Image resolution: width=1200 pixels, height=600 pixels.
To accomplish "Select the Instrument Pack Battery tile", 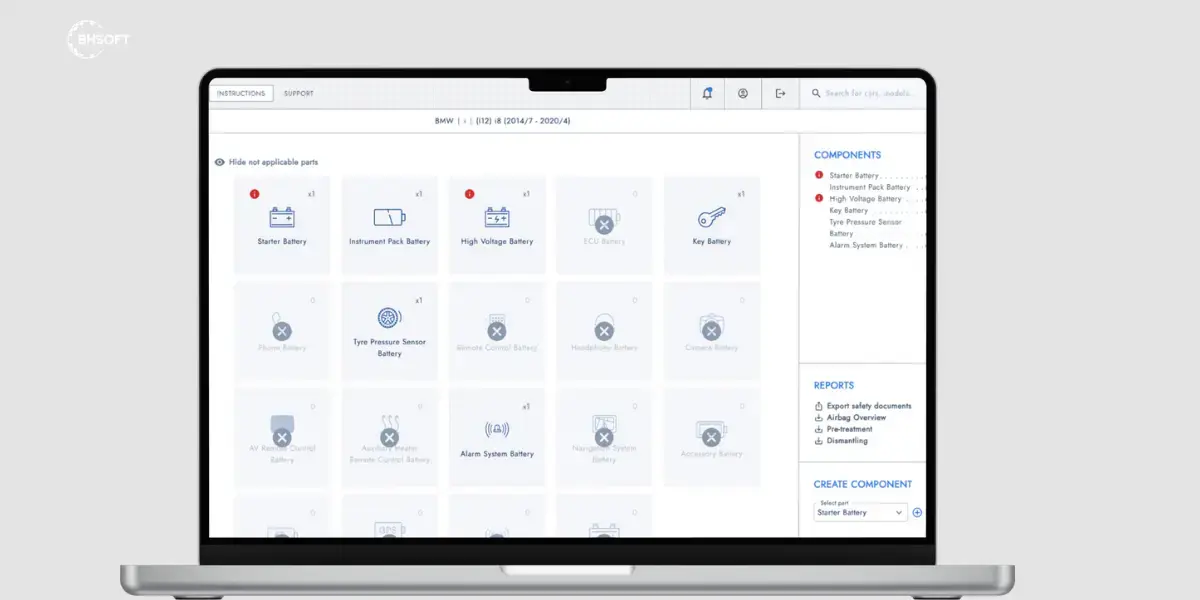I will (389, 225).
